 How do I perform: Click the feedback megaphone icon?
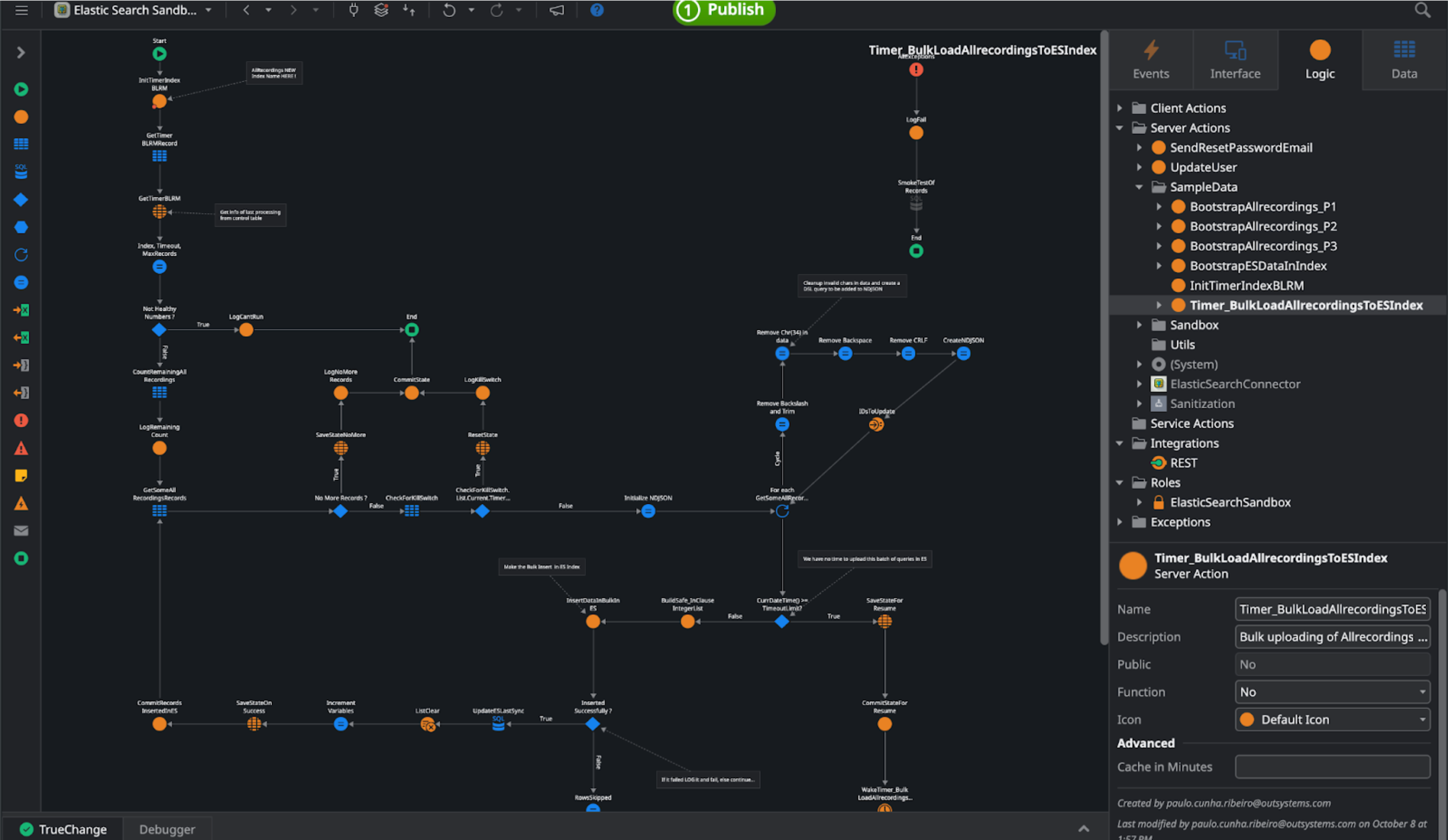556,10
